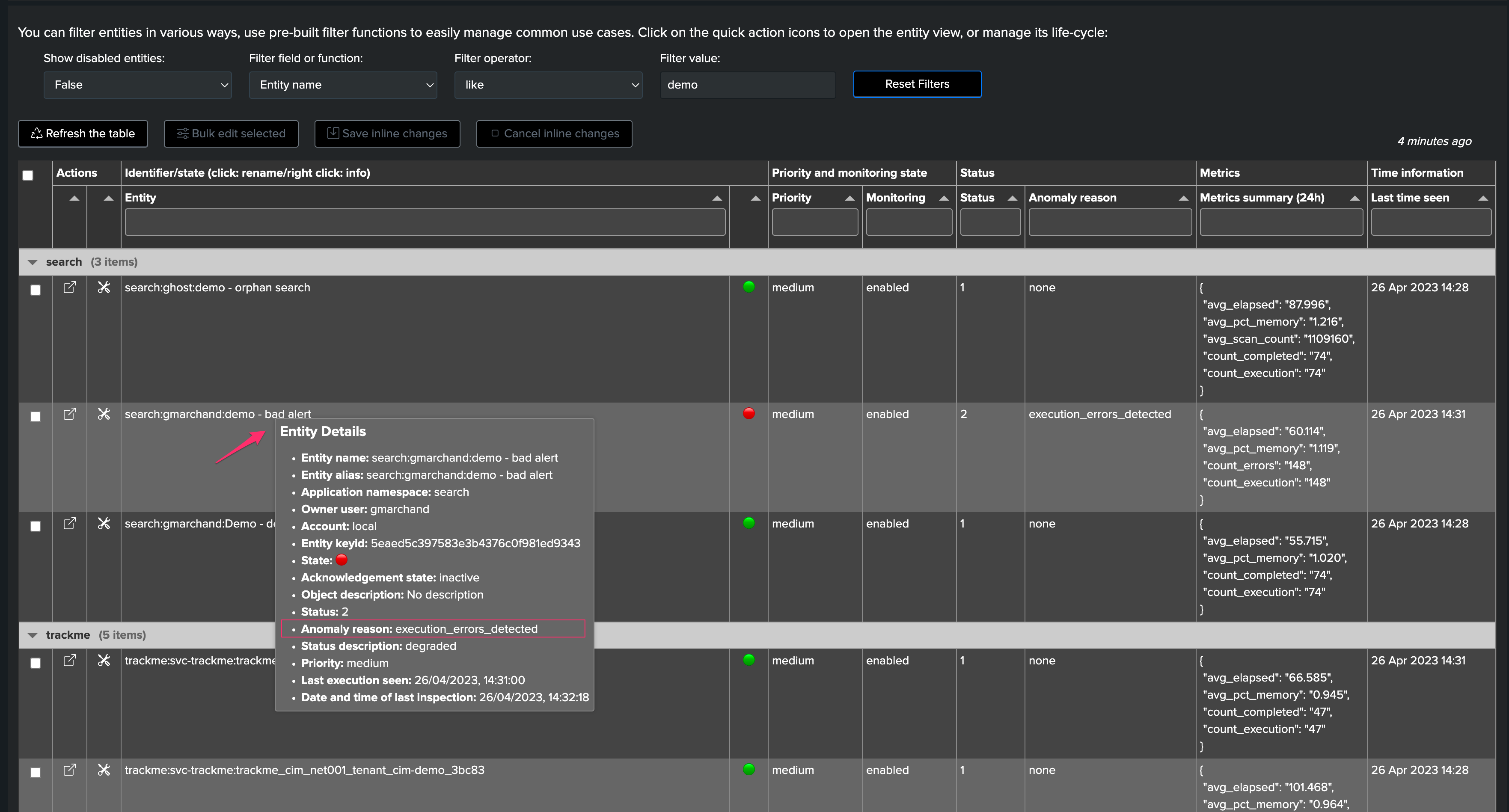Open entity view for ghost:demo orphan search
This screenshot has height=812, width=1509.
[69, 287]
